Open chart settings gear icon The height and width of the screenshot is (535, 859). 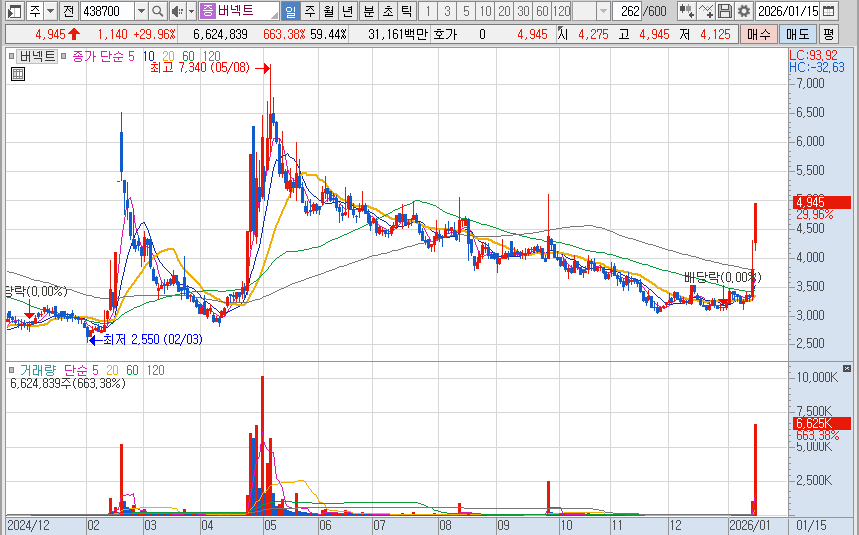click(x=743, y=10)
